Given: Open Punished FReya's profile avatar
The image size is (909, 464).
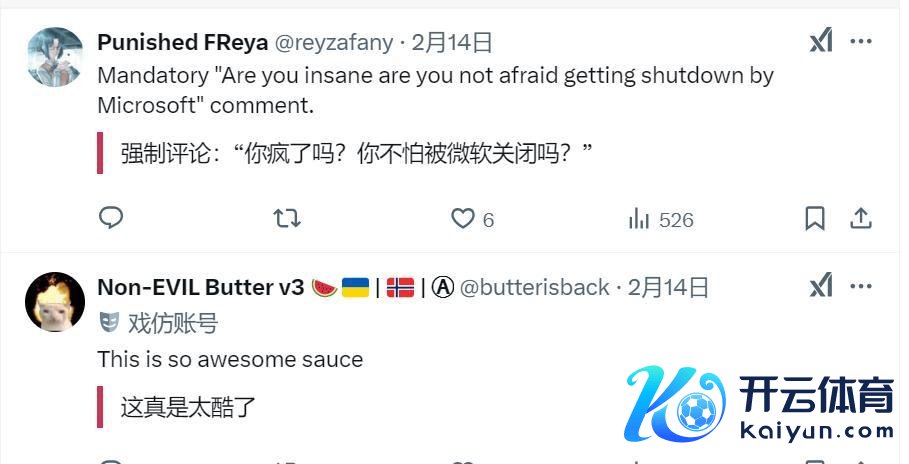Looking at the screenshot, I should (55, 57).
